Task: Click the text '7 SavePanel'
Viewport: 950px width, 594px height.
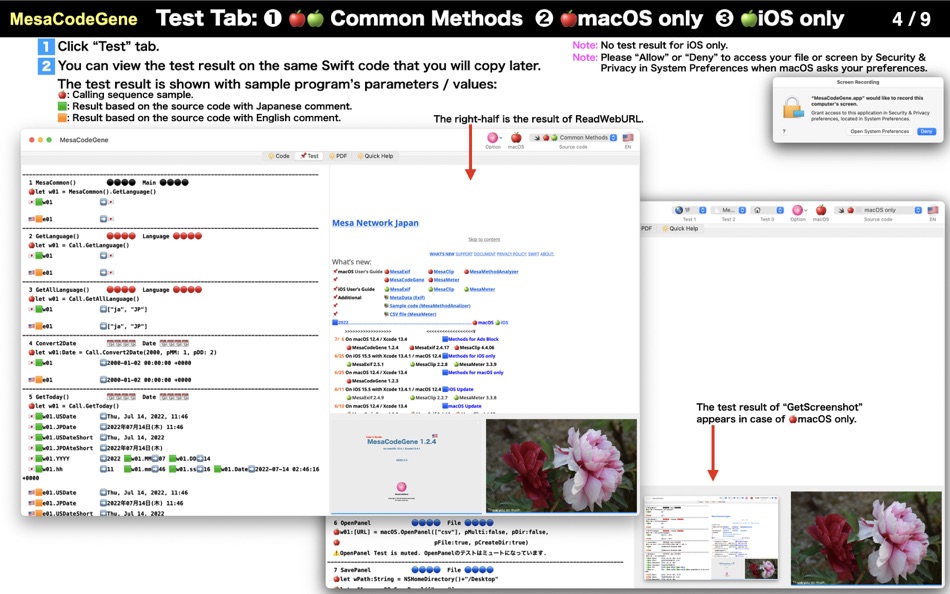Action: 352,570
